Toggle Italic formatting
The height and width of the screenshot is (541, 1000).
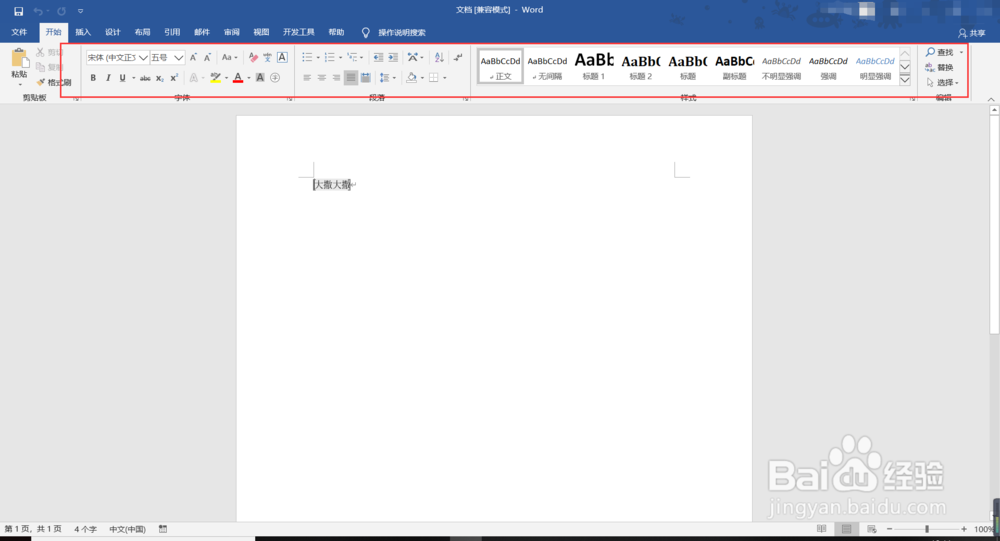pos(108,78)
